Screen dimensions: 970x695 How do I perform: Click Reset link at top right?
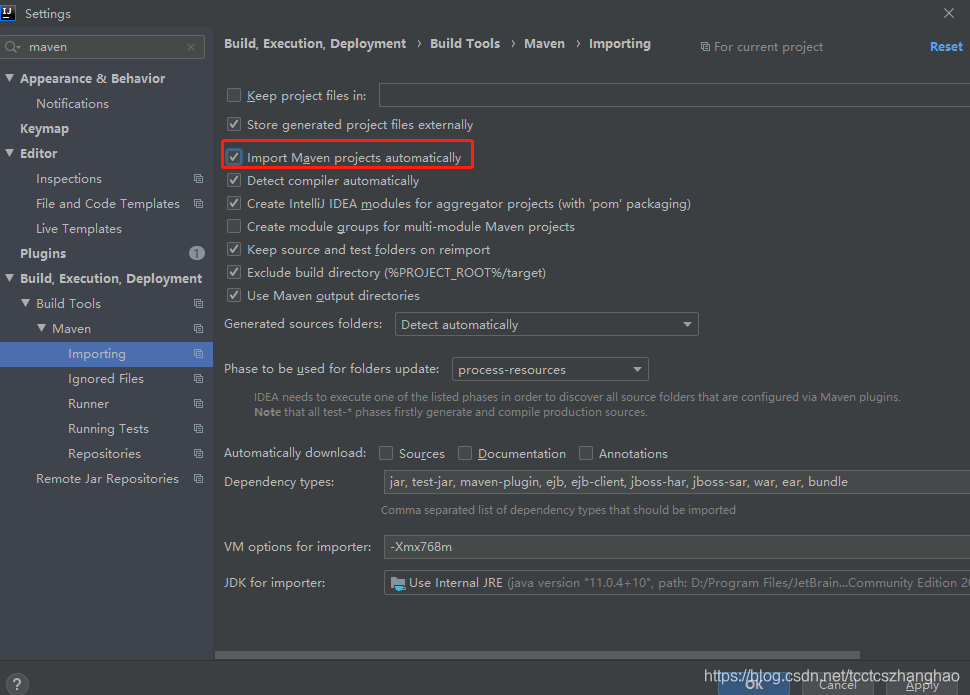point(946,47)
